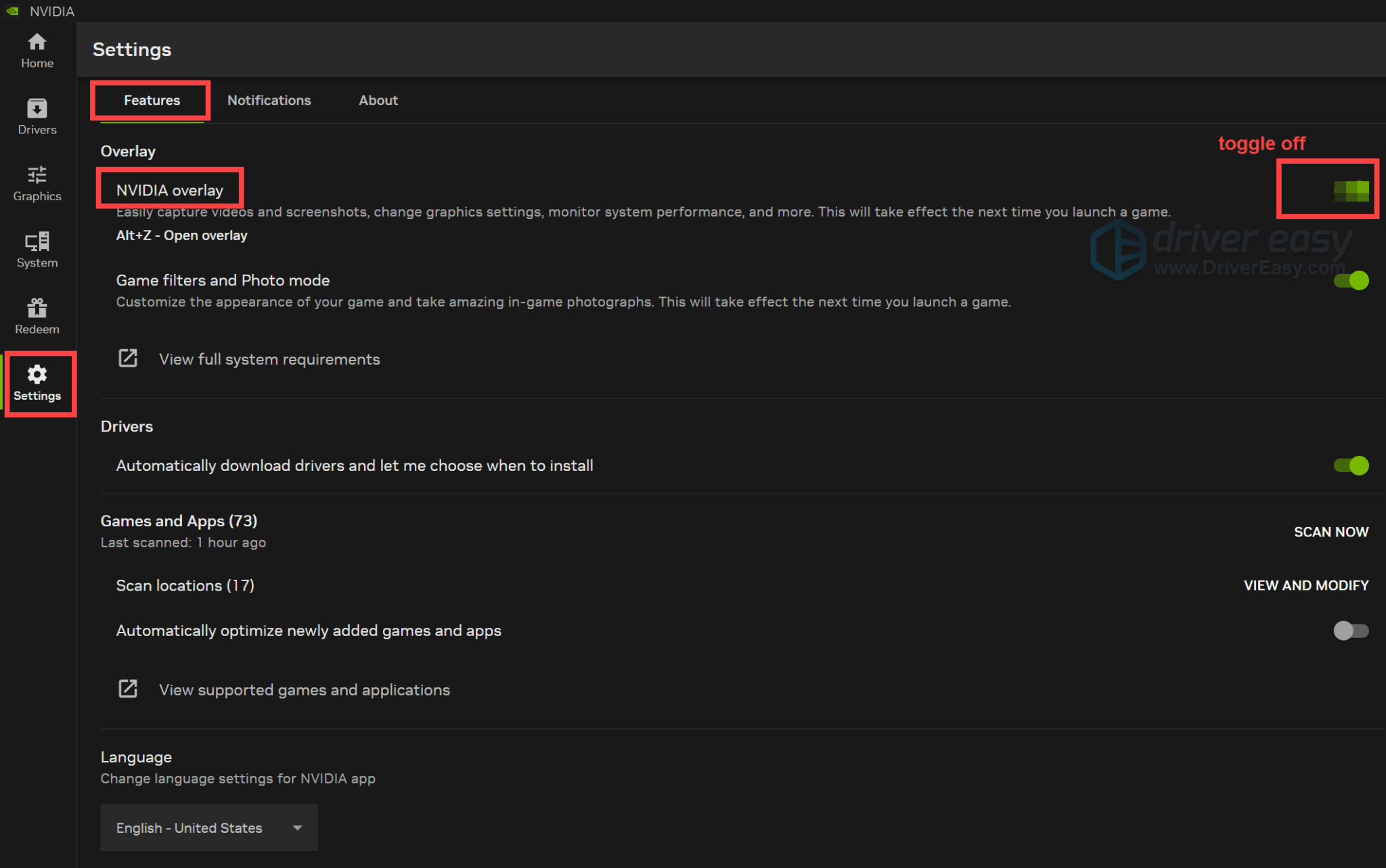Select the Features tab
Image resolution: width=1386 pixels, height=868 pixels.
click(152, 100)
